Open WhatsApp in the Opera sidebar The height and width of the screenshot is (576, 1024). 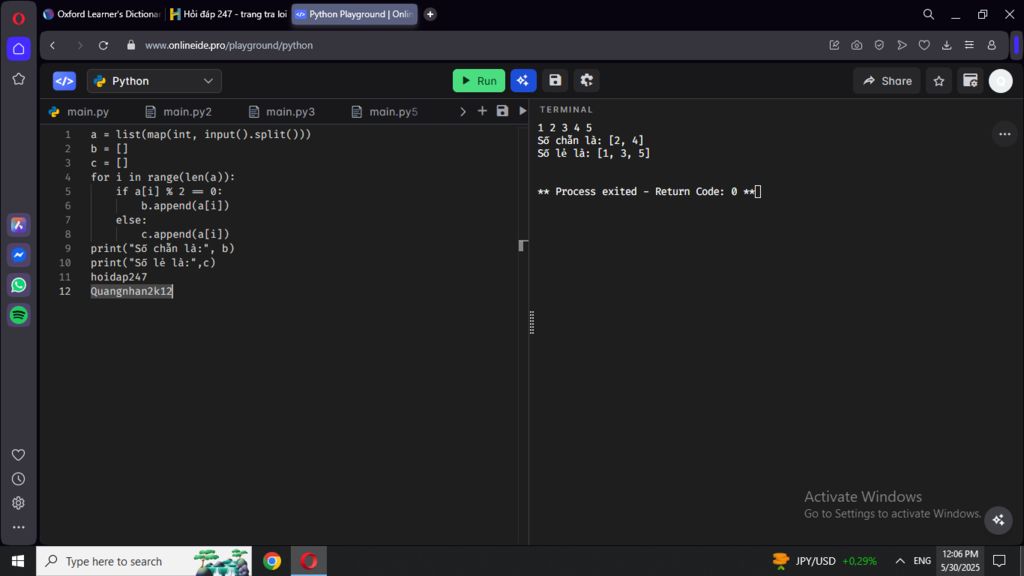(x=18, y=285)
